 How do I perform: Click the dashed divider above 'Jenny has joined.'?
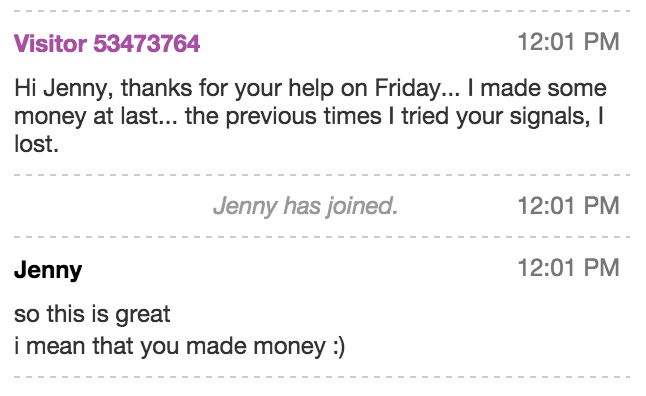[x=322, y=175]
